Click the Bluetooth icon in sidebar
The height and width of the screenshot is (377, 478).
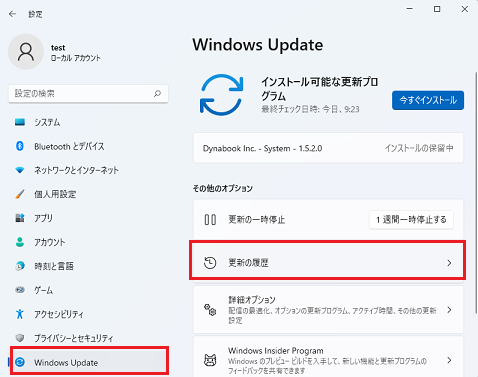(x=20, y=146)
